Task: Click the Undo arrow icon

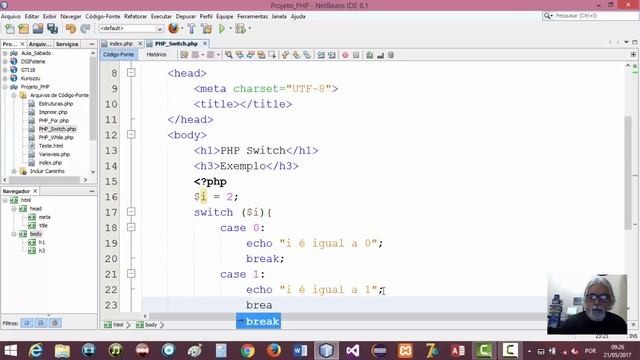Action: (x=71, y=29)
